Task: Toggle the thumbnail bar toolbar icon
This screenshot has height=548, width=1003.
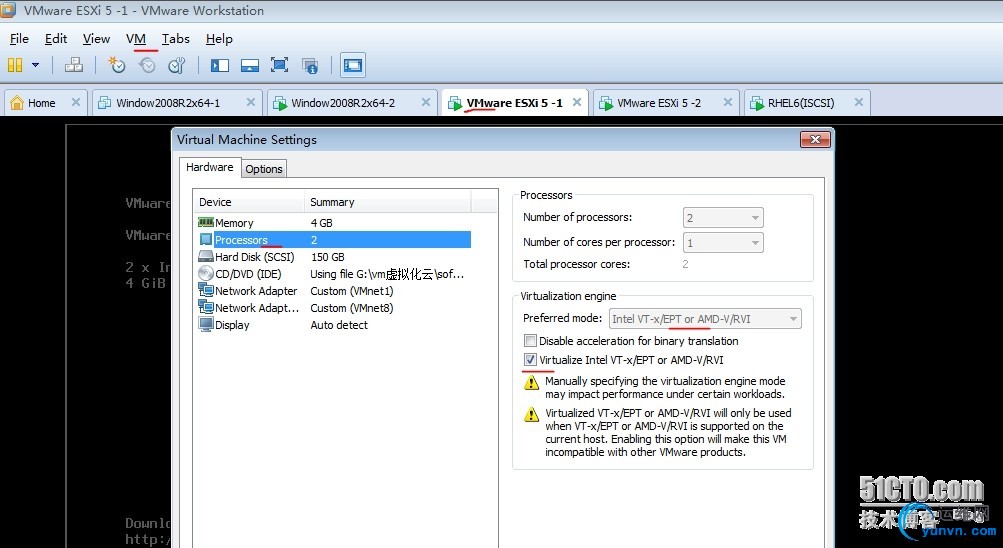Action: [x=249, y=65]
